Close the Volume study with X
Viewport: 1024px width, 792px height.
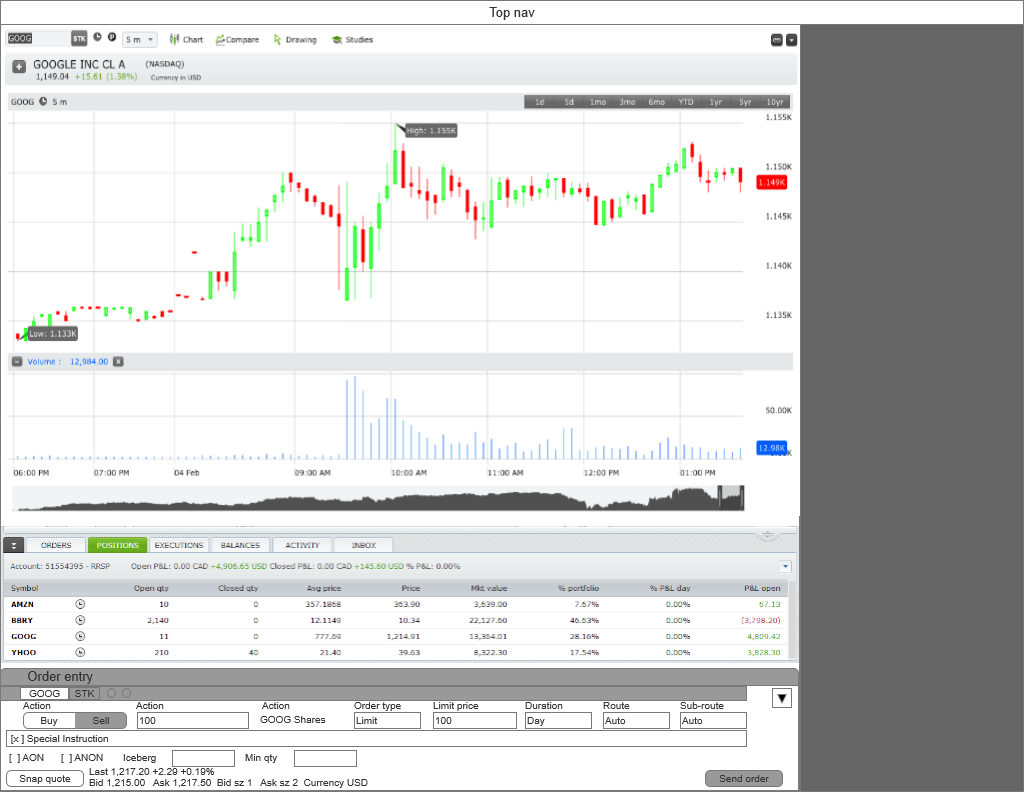pyautogui.click(x=118, y=361)
